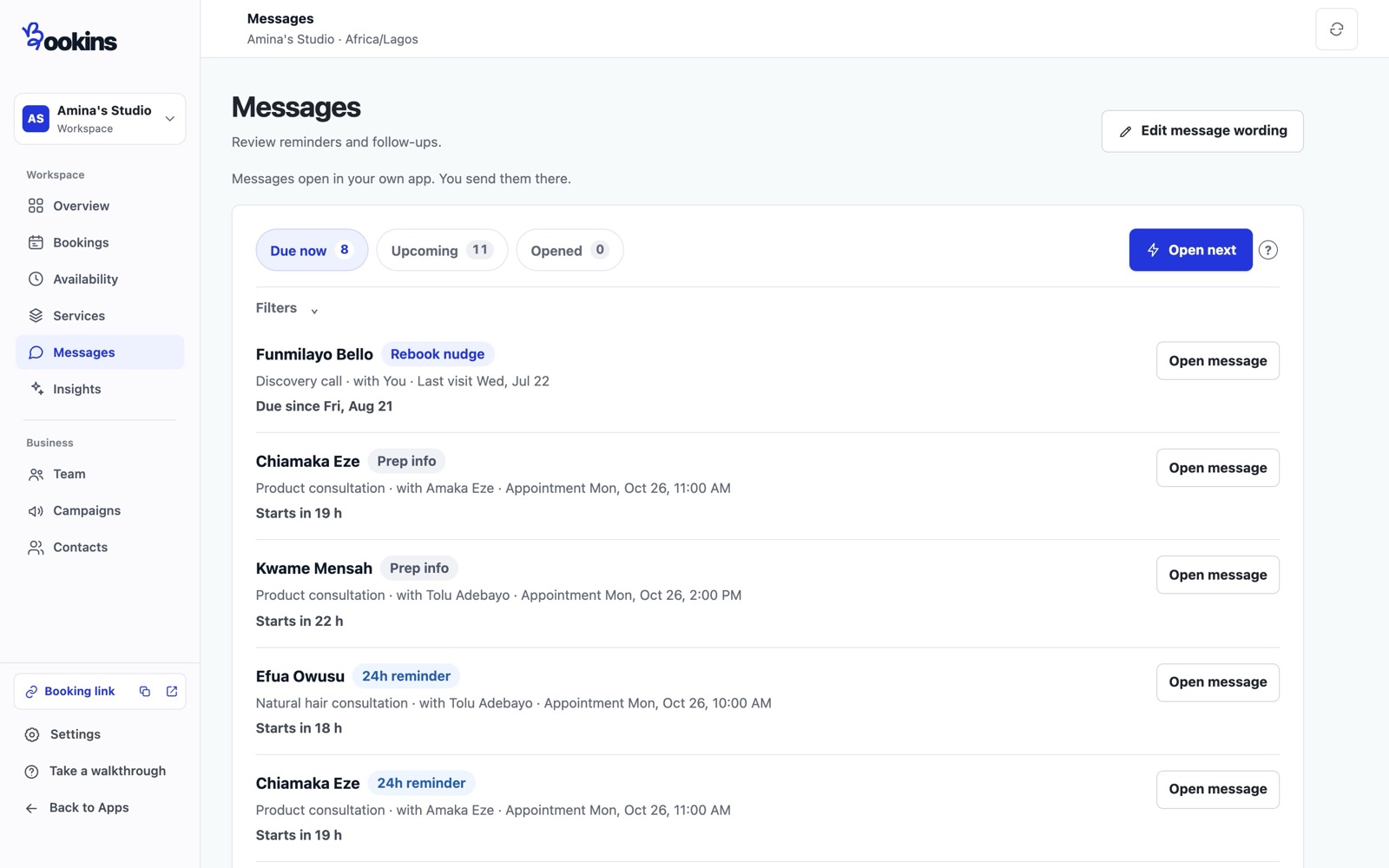Open message for Chiamaka Eze 24h reminder
The image size is (1389, 868).
(1217, 789)
